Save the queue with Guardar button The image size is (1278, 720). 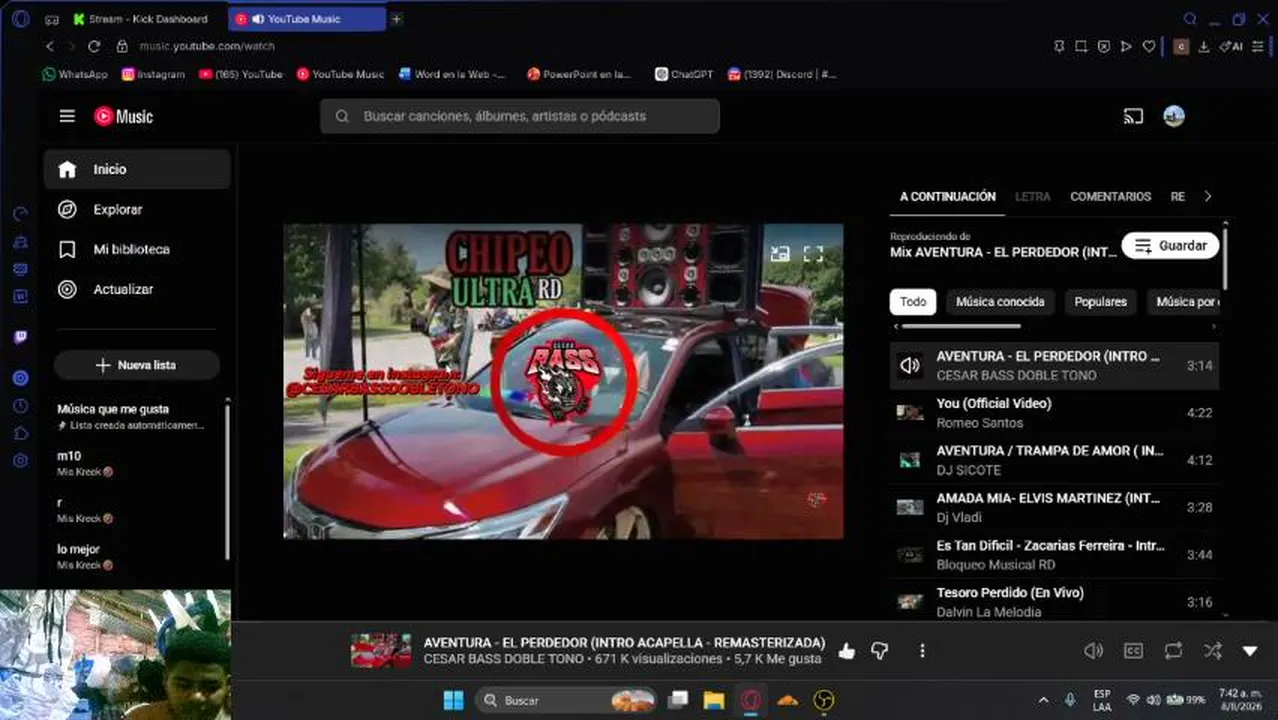(1171, 246)
